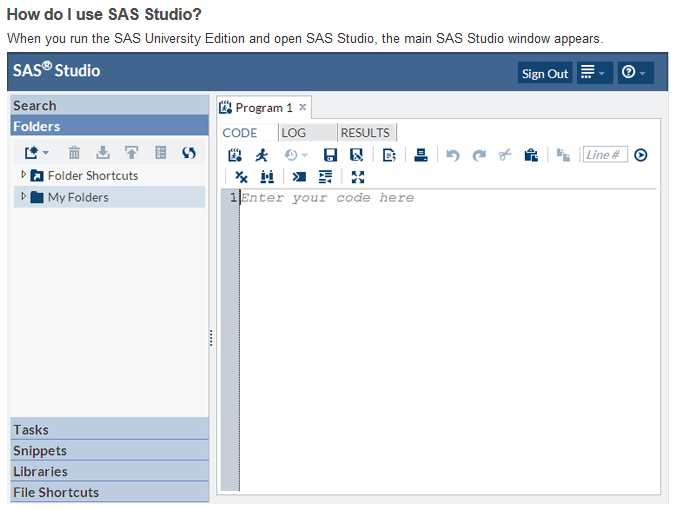Click the navigation pane splitter handle
The image size is (676, 510).
(x=211, y=338)
